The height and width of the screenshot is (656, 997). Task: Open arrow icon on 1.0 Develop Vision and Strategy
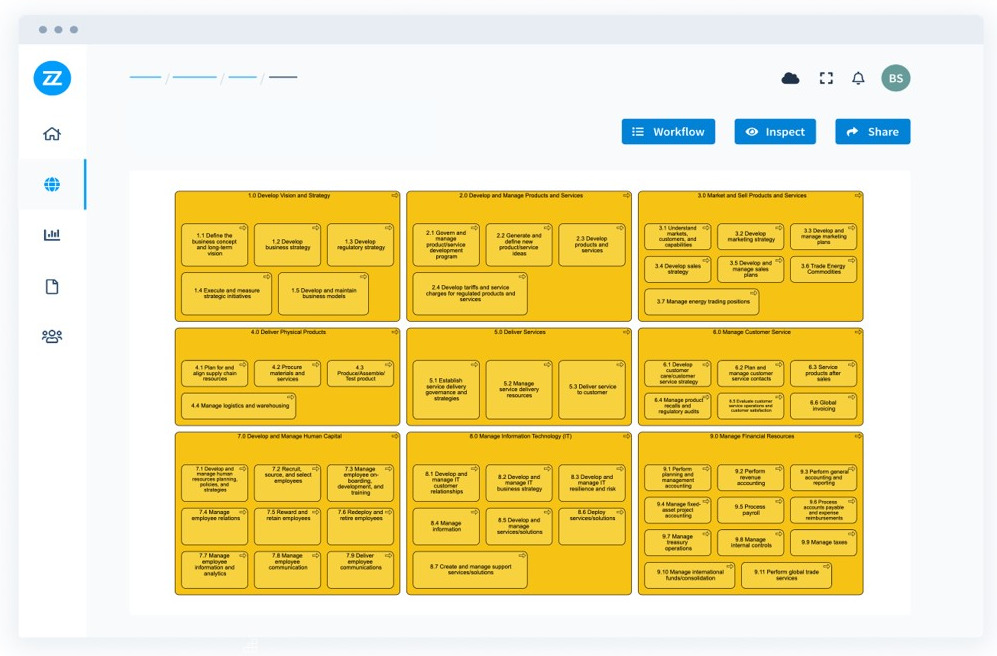tap(395, 196)
